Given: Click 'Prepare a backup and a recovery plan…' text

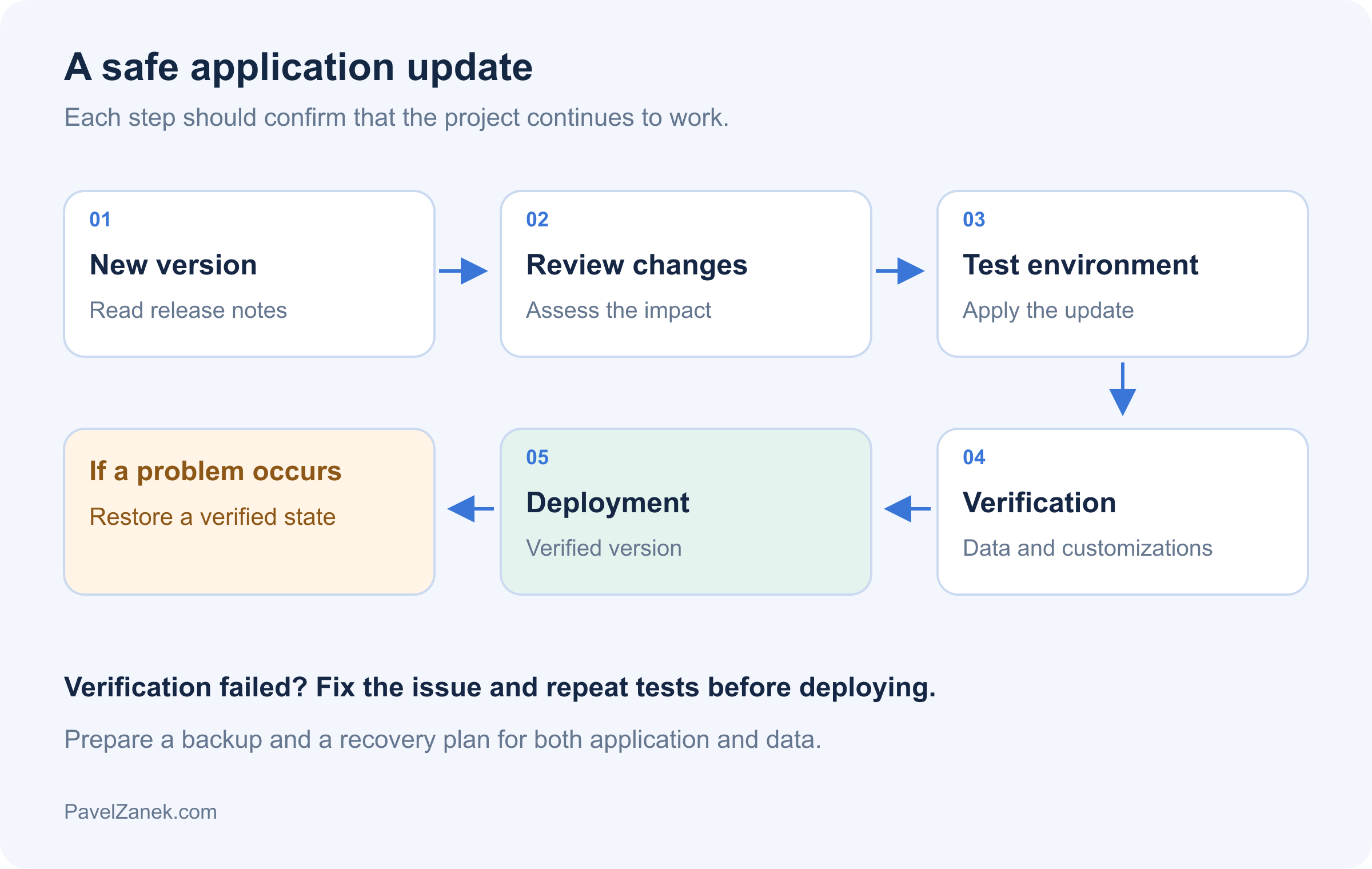Looking at the screenshot, I should click(442, 740).
